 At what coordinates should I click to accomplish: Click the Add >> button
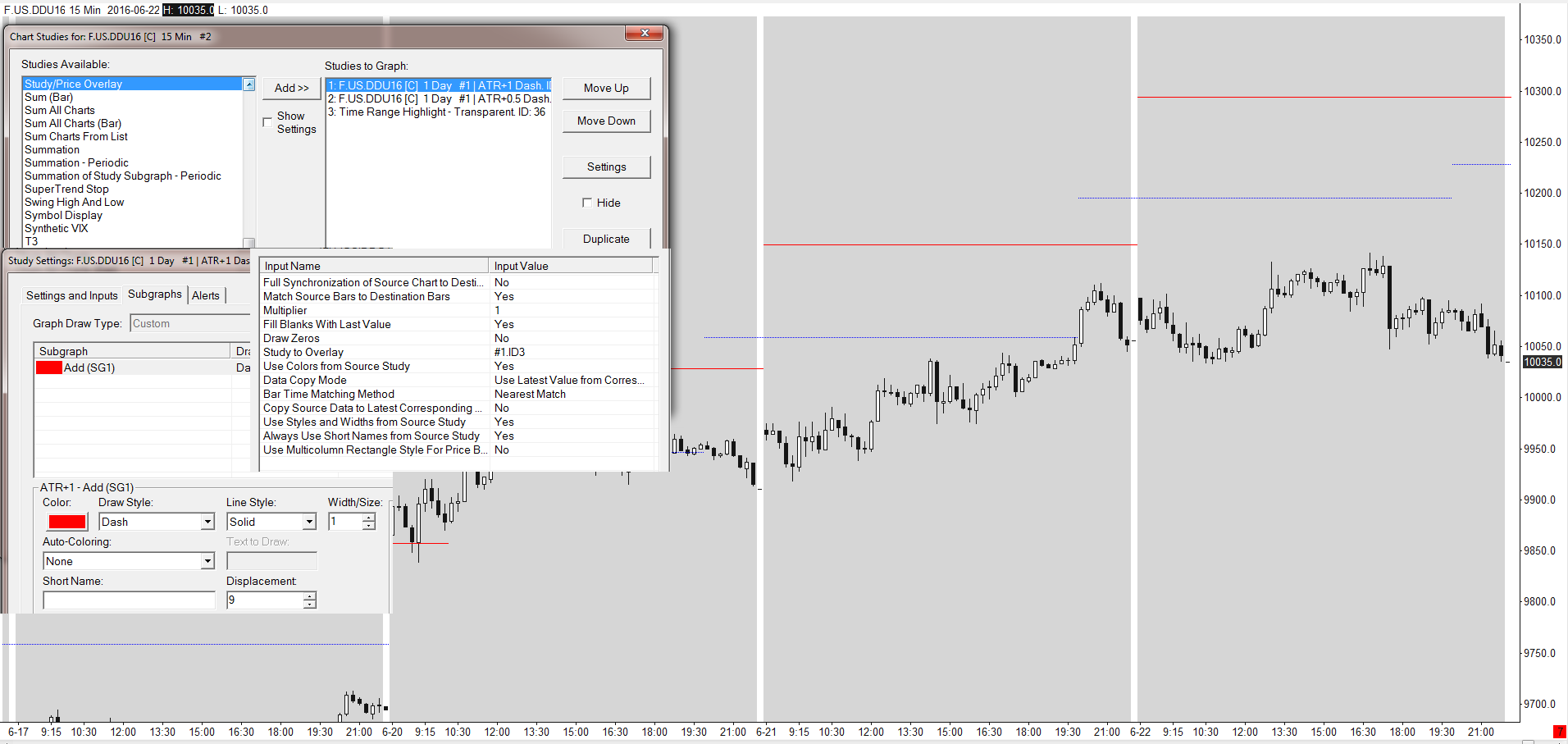292,88
